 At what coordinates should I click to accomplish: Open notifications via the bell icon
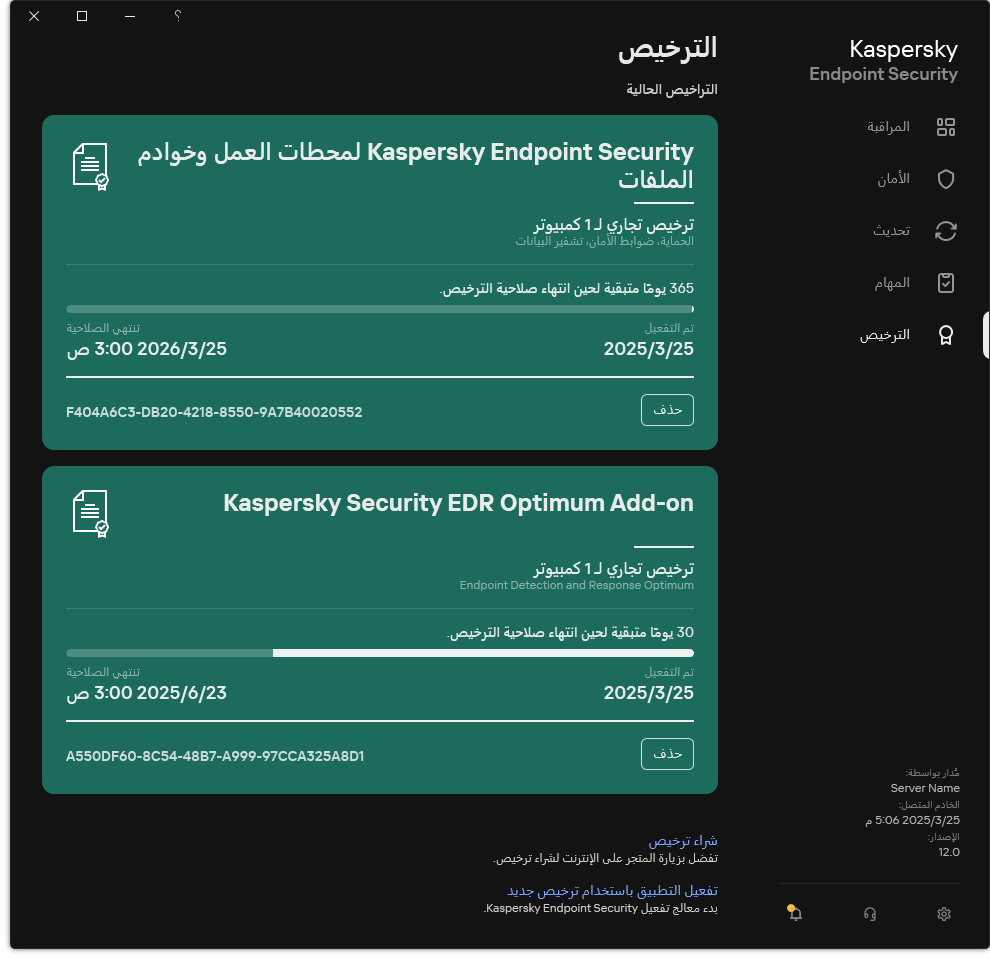click(793, 913)
